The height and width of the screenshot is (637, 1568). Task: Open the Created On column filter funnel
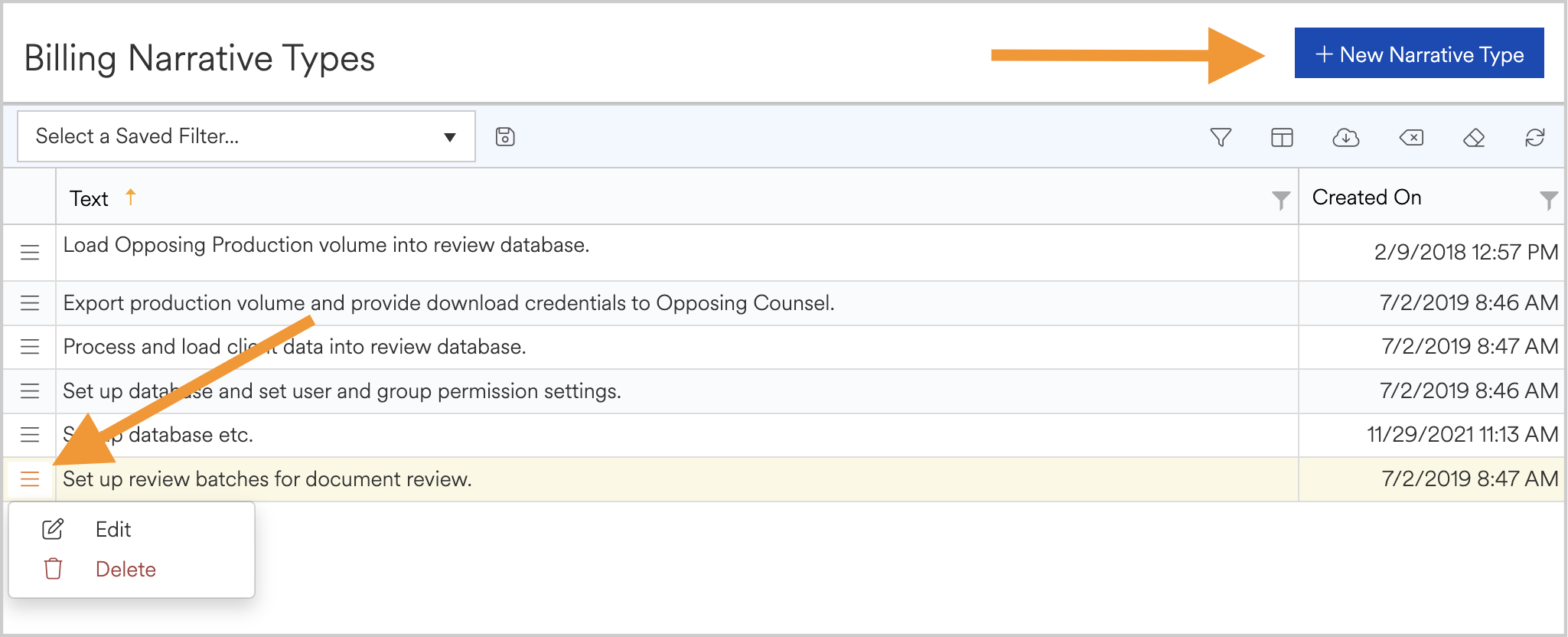1548,200
